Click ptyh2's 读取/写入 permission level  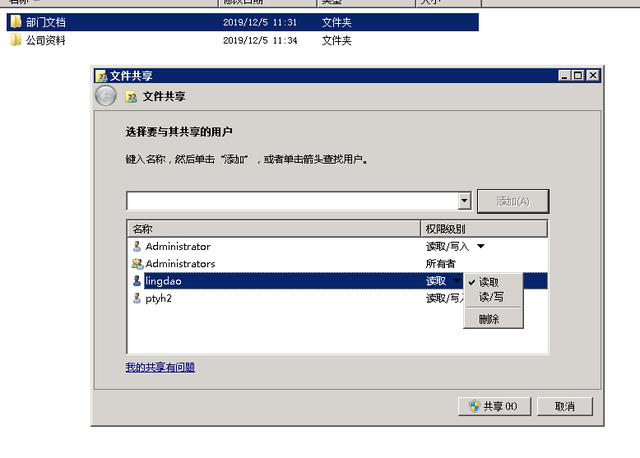[445, 298]
